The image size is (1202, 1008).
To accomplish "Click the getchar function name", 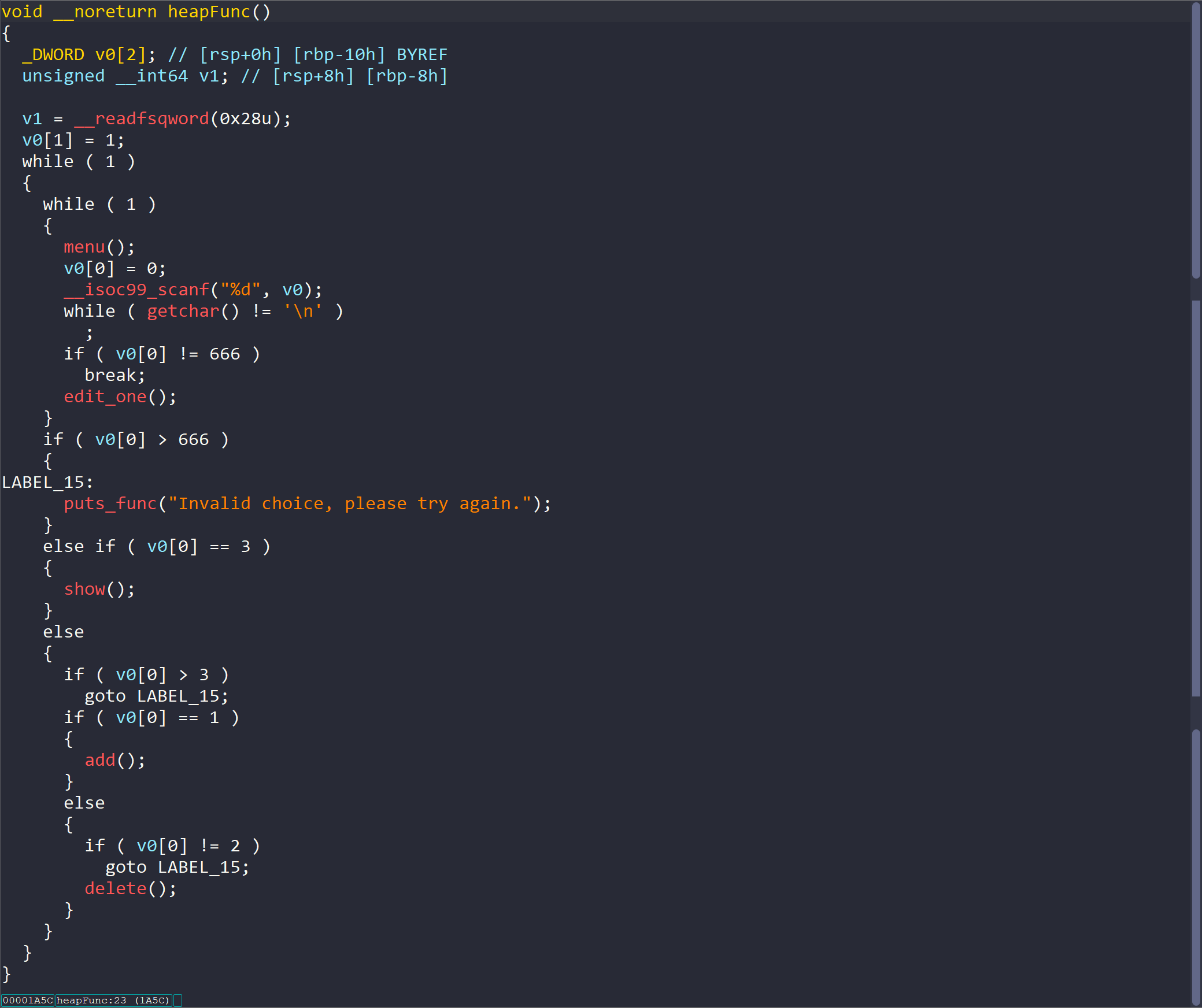I will (183, 312).
